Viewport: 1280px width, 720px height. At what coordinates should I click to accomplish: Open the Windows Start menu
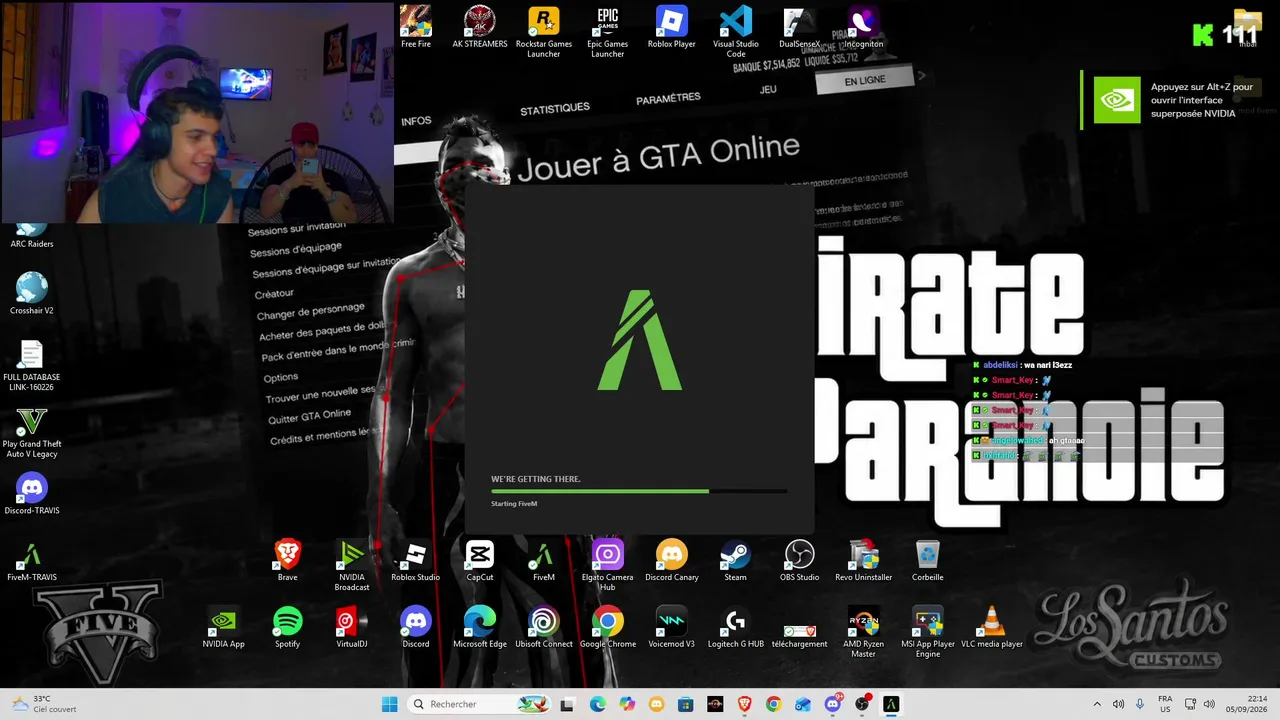pyautogui.click(x=389, y=704)
